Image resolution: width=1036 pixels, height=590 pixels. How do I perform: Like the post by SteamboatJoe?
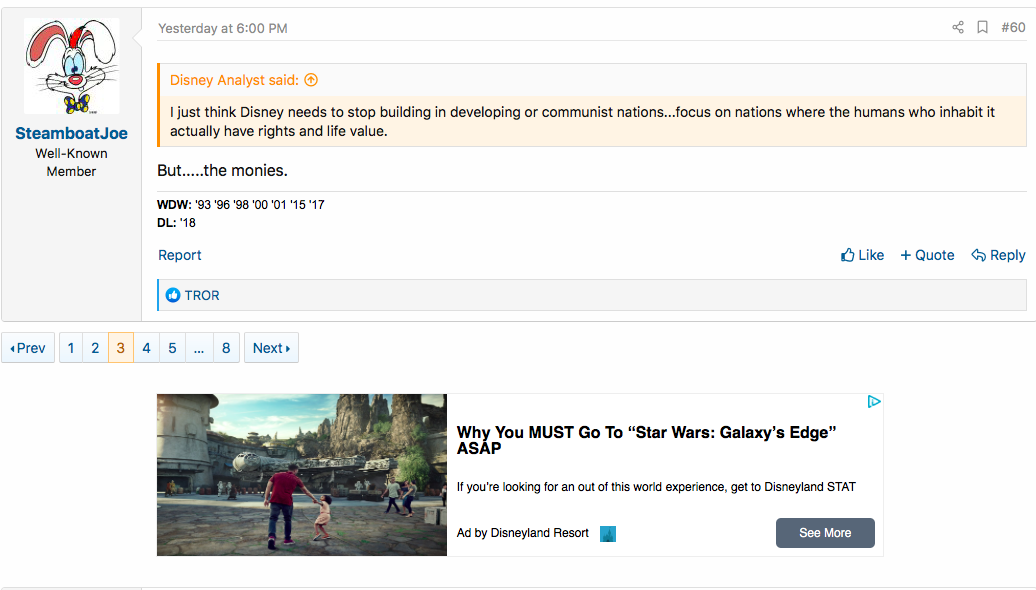coord(862,255)
